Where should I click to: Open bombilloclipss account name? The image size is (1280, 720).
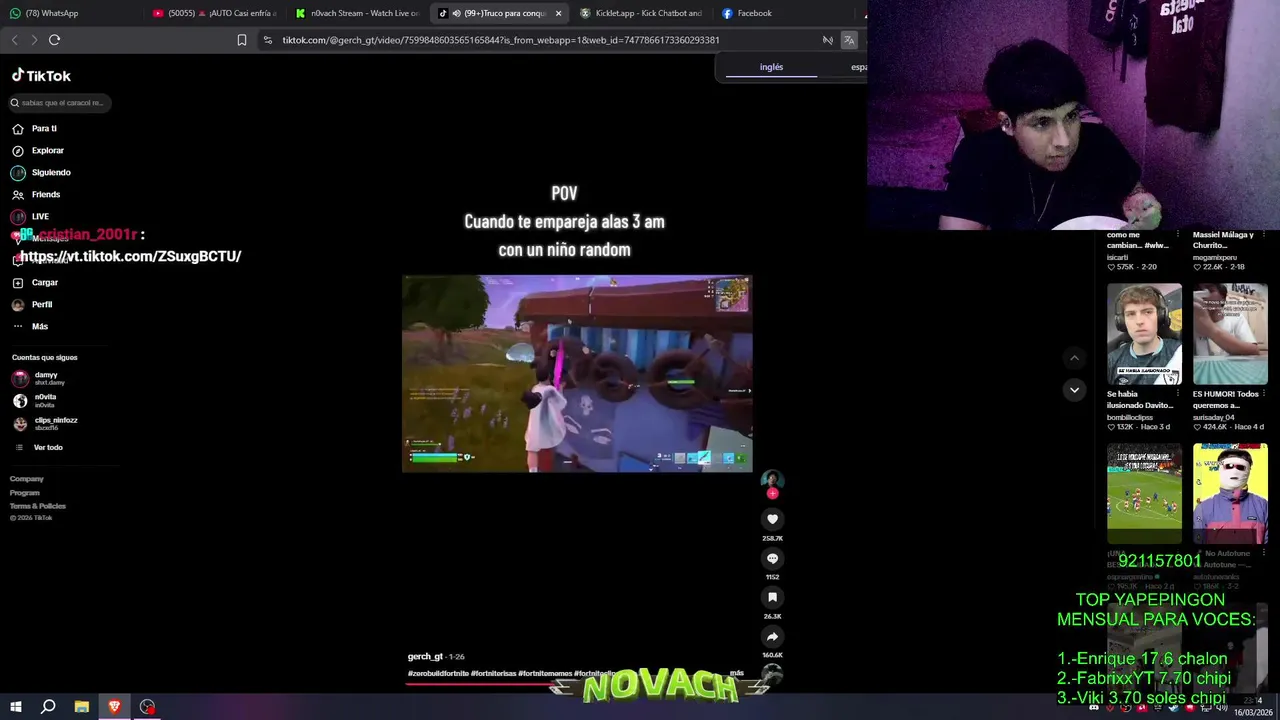1130,417
